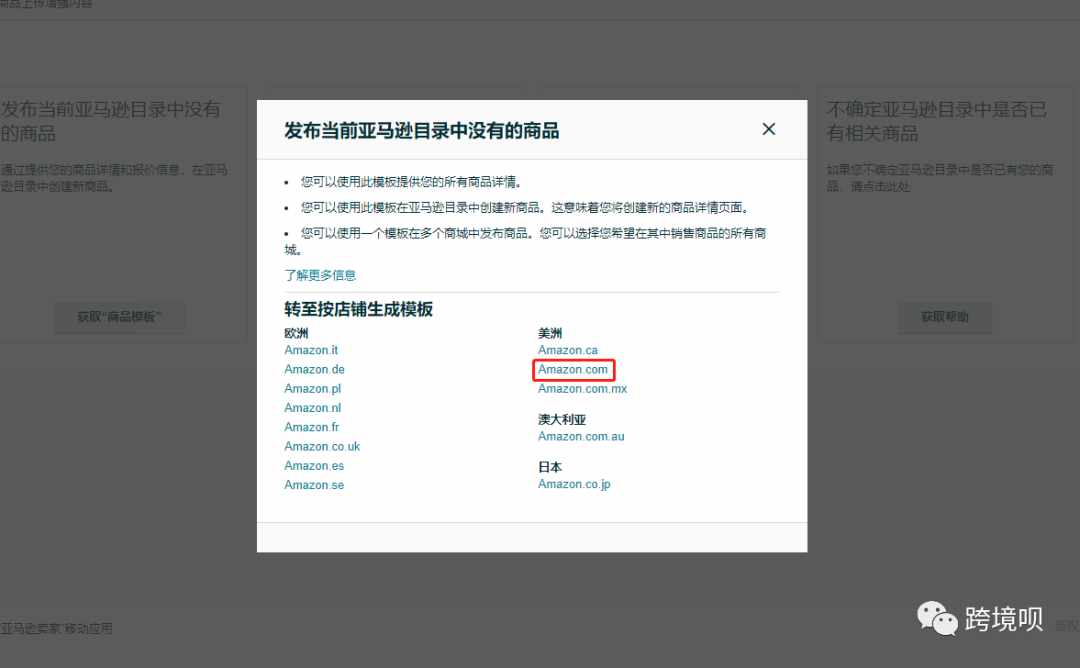This screenshot has height=668, width=1080.
Task: Click the 亚马逊卖家 移动应用 footer text
Action: (x=56, y=628)
